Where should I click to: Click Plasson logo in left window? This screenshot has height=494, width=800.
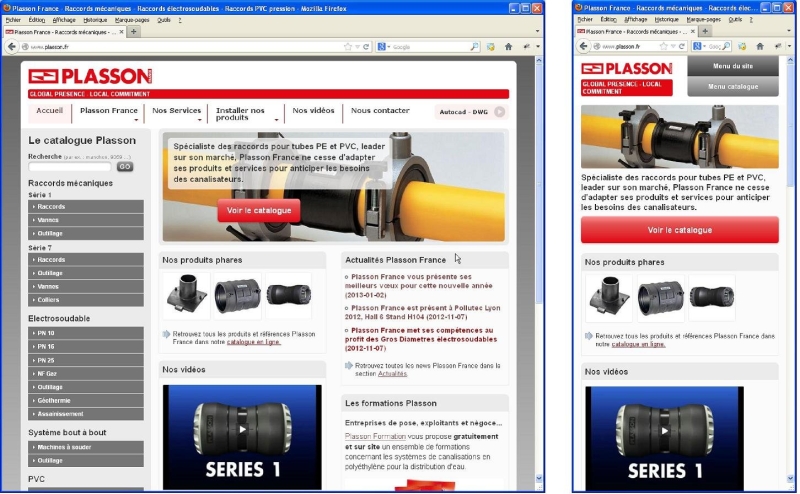coord(90,77)
